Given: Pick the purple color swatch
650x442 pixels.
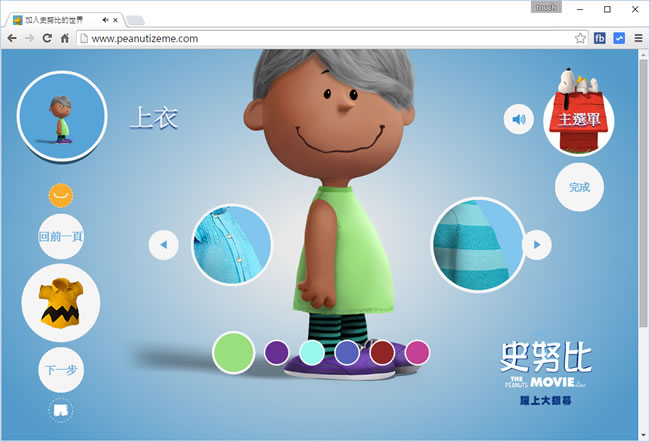Looking at the screenshot, I should tap(276, 352).
